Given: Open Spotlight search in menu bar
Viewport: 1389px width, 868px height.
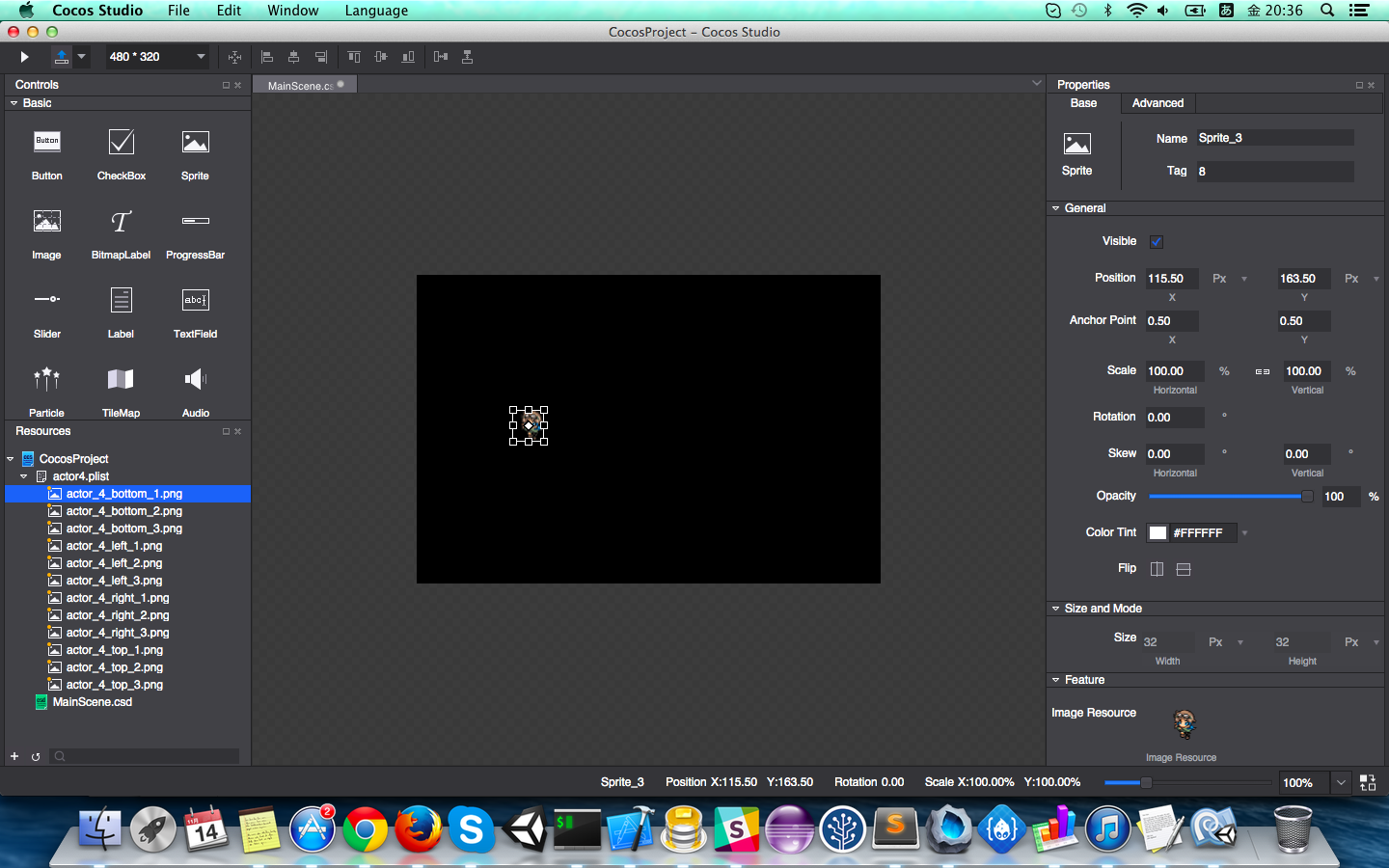Looking at the screenshot, I should pyautogui.click(x=1327, y=11).
